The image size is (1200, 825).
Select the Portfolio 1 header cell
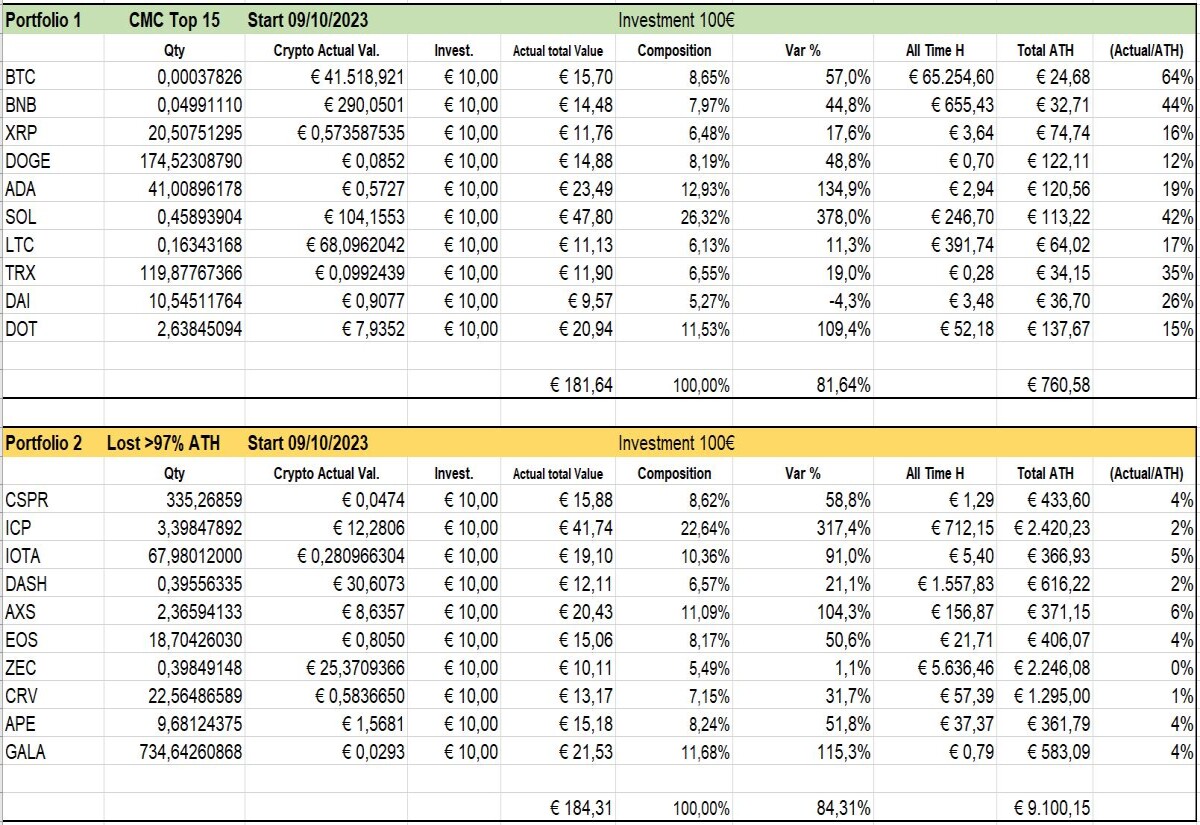coord(52,19)
